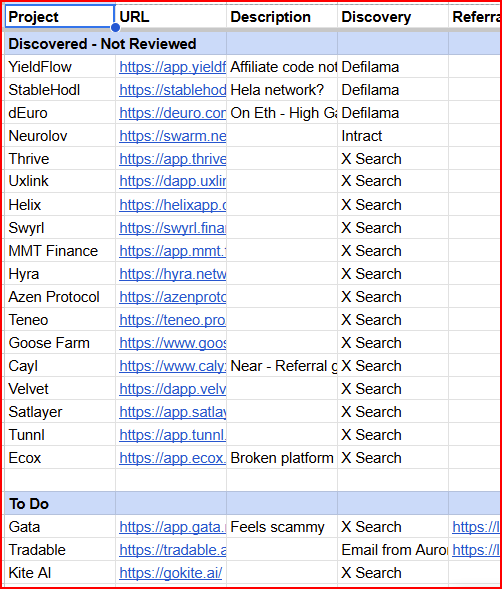Open the hyra.network link
The width and height of the screenshot is (502, 589).
tap(172, 274)
